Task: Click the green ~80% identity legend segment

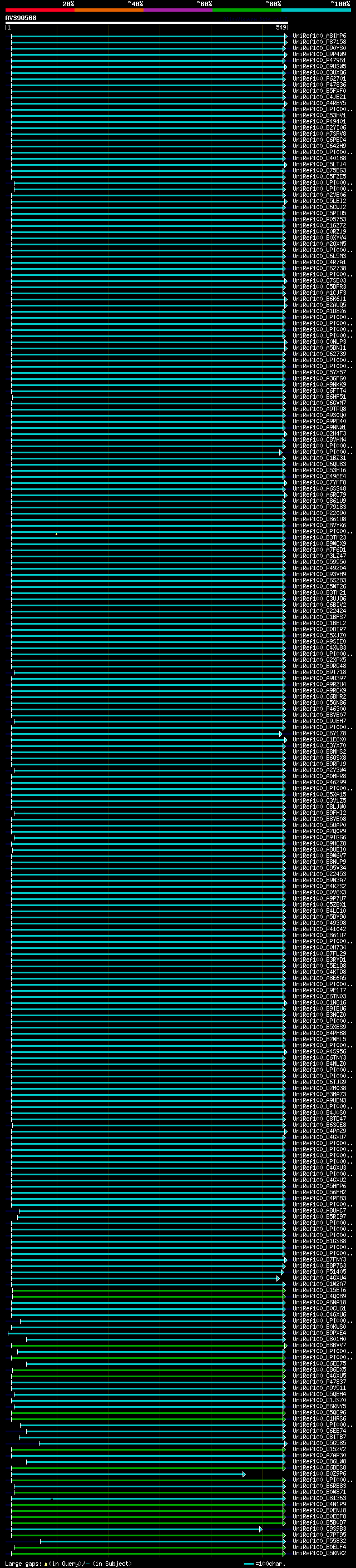Action: 247,10
